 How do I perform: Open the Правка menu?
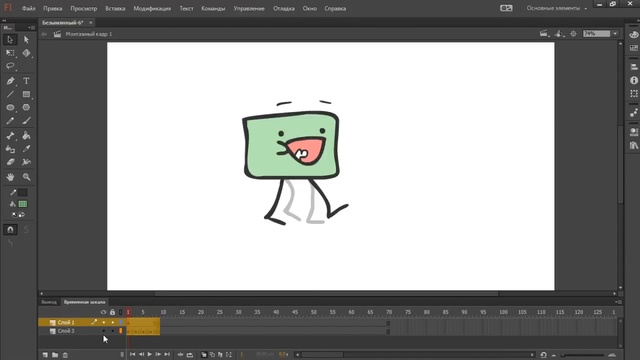click(x=53, y=8)
